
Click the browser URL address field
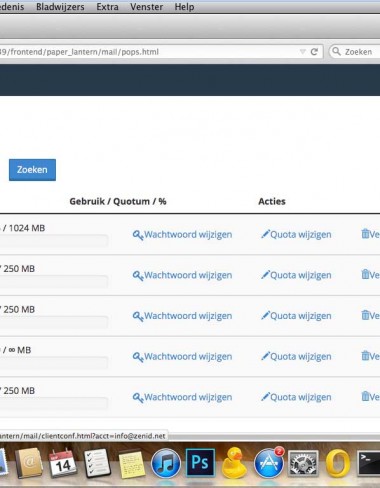point(161,52)
